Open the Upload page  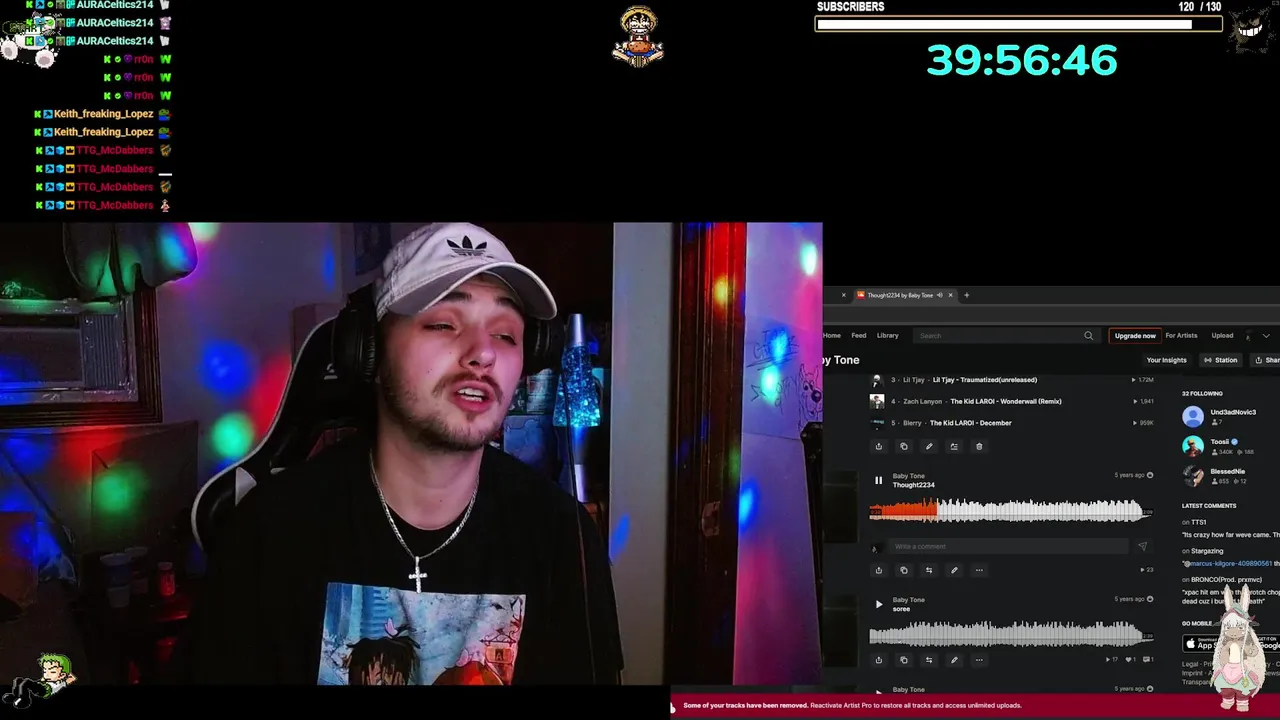[1222, 336]
